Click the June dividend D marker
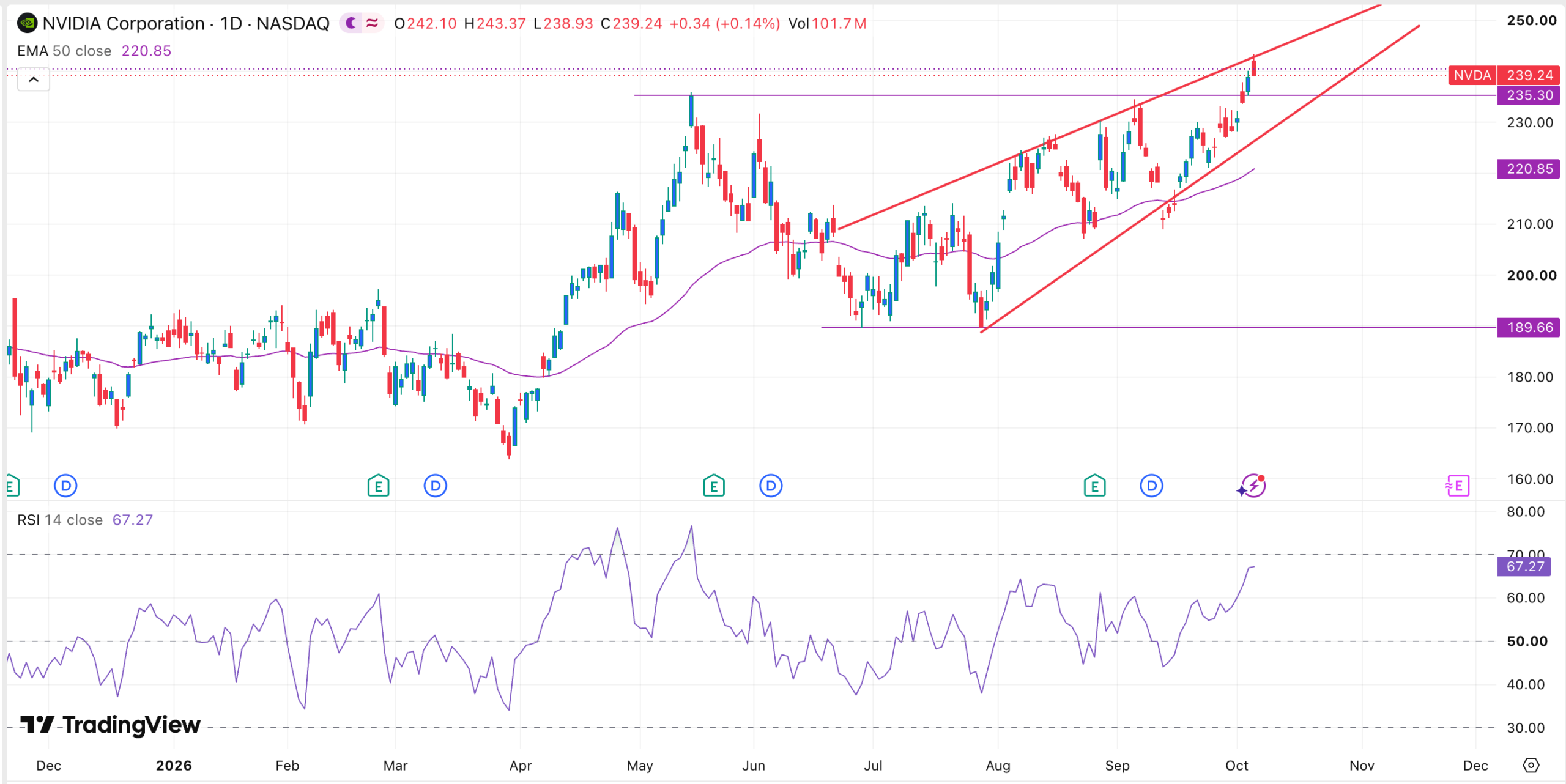 tap(771, 486)
